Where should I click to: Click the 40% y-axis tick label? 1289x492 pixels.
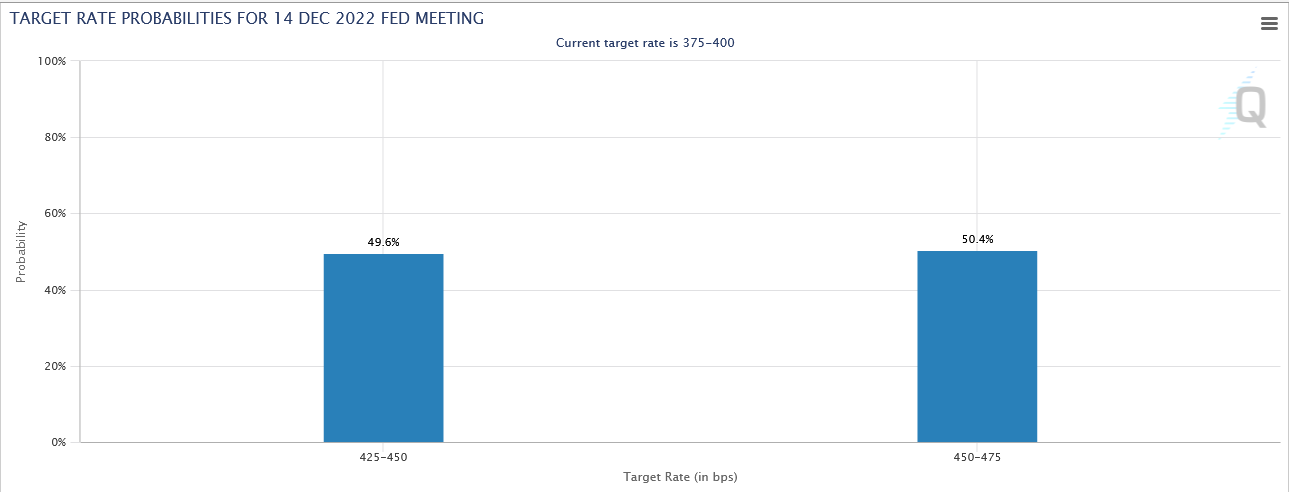pos(53,290)
